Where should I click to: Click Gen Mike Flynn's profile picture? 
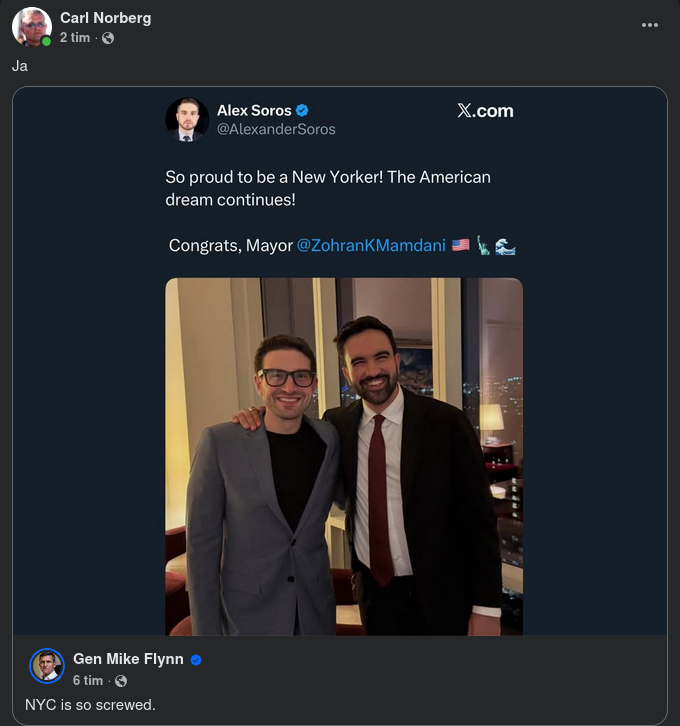[47, 665]
